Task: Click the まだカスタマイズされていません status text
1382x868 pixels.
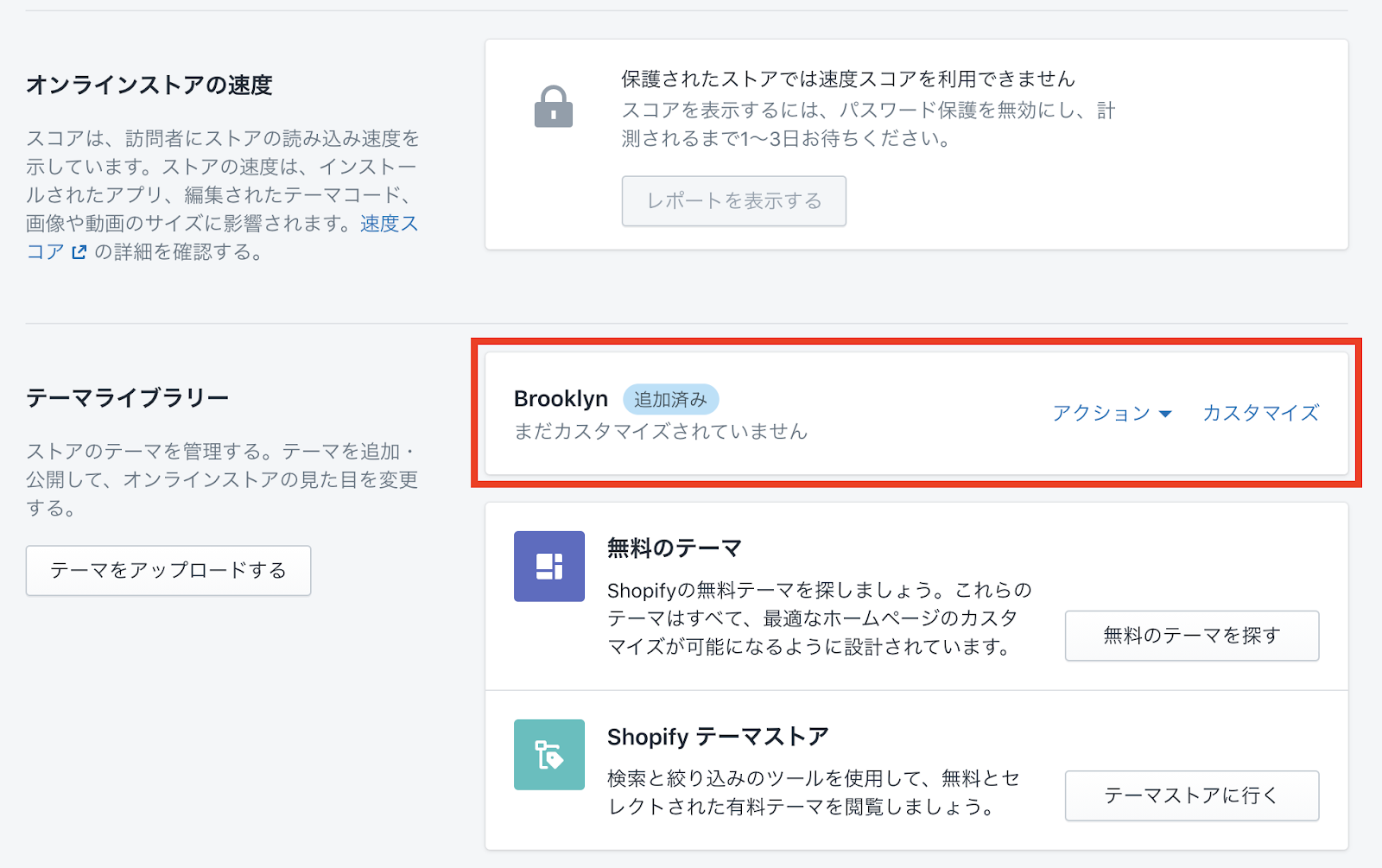Action: click(x=660, y=432)
